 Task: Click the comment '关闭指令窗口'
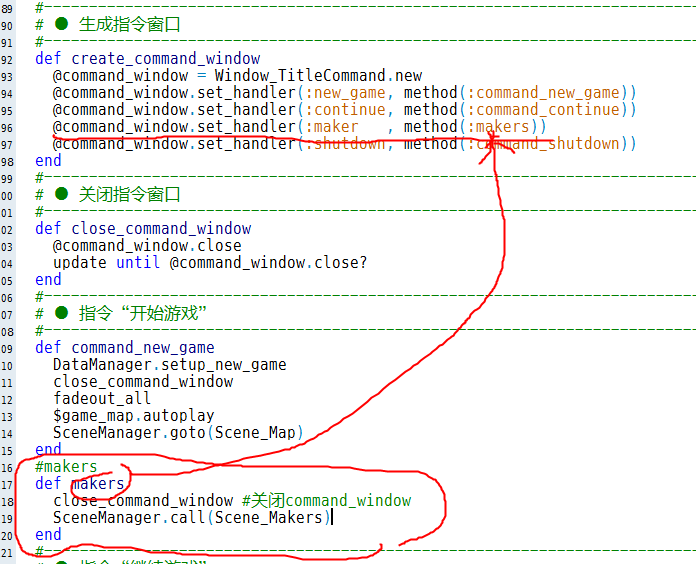[x=130, y=194]
